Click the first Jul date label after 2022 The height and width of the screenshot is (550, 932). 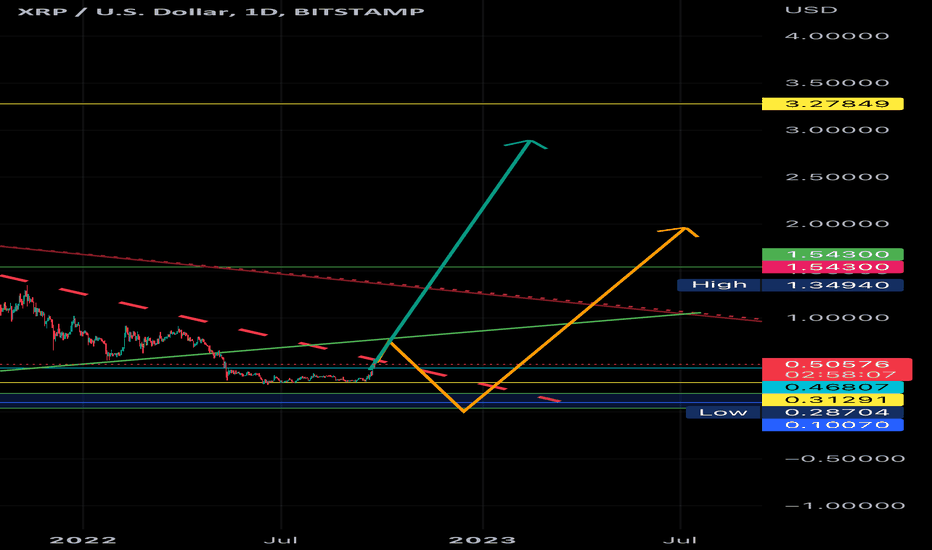pyautogui.click(x=281, y=540)
